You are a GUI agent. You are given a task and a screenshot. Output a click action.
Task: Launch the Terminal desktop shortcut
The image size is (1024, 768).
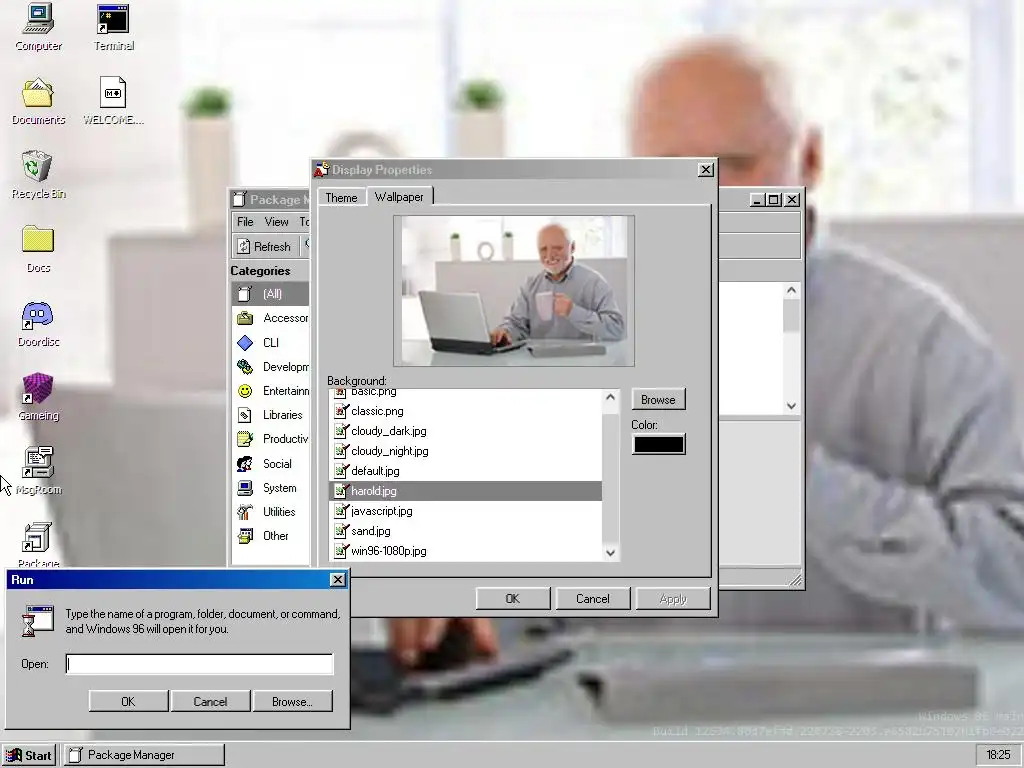114,27
